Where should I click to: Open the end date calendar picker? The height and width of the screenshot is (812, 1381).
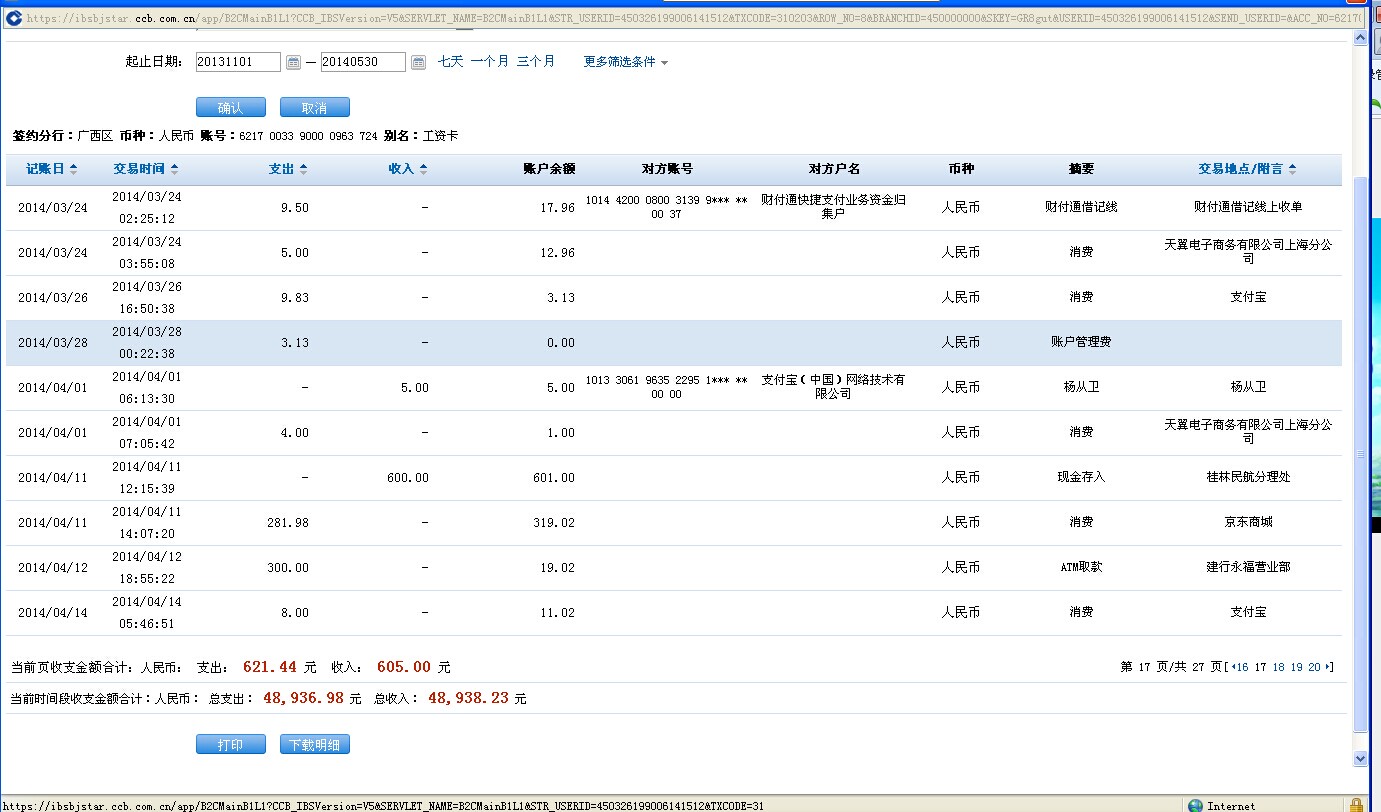[x=418, y=62]
